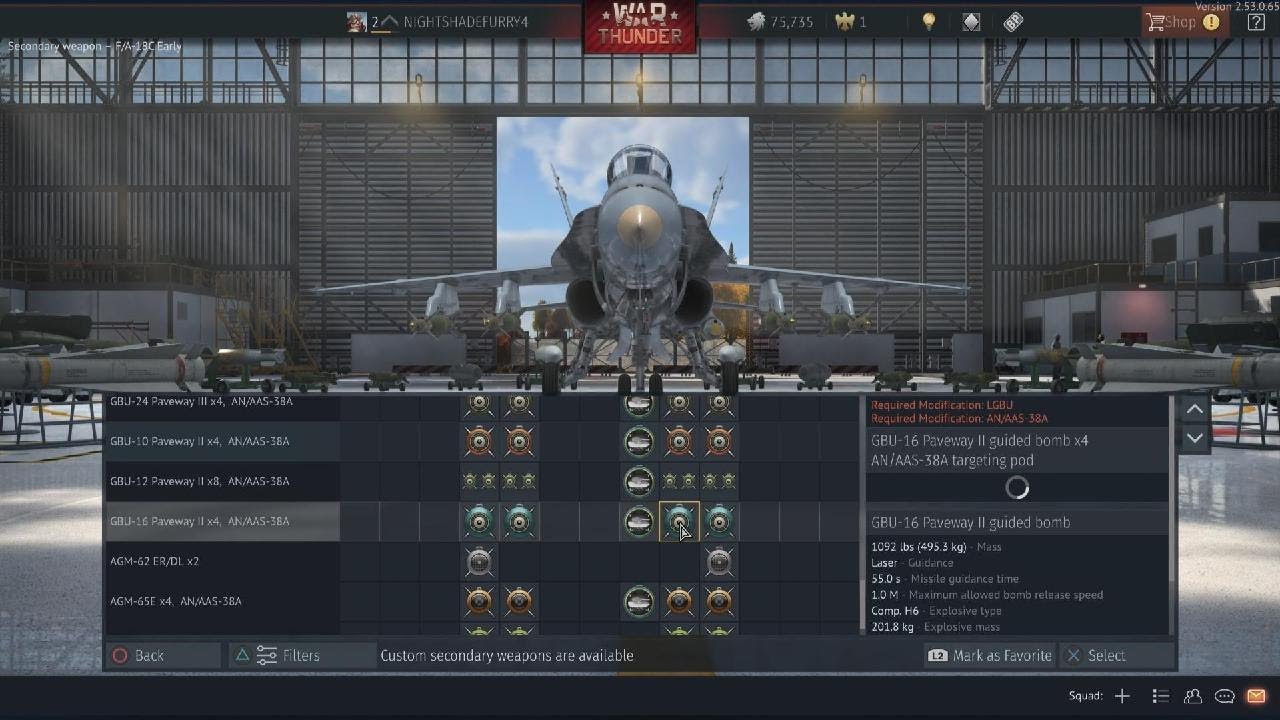Open the contacts friends icon
This screenshot has height=720, width=1280.
tap(1193, 696)
